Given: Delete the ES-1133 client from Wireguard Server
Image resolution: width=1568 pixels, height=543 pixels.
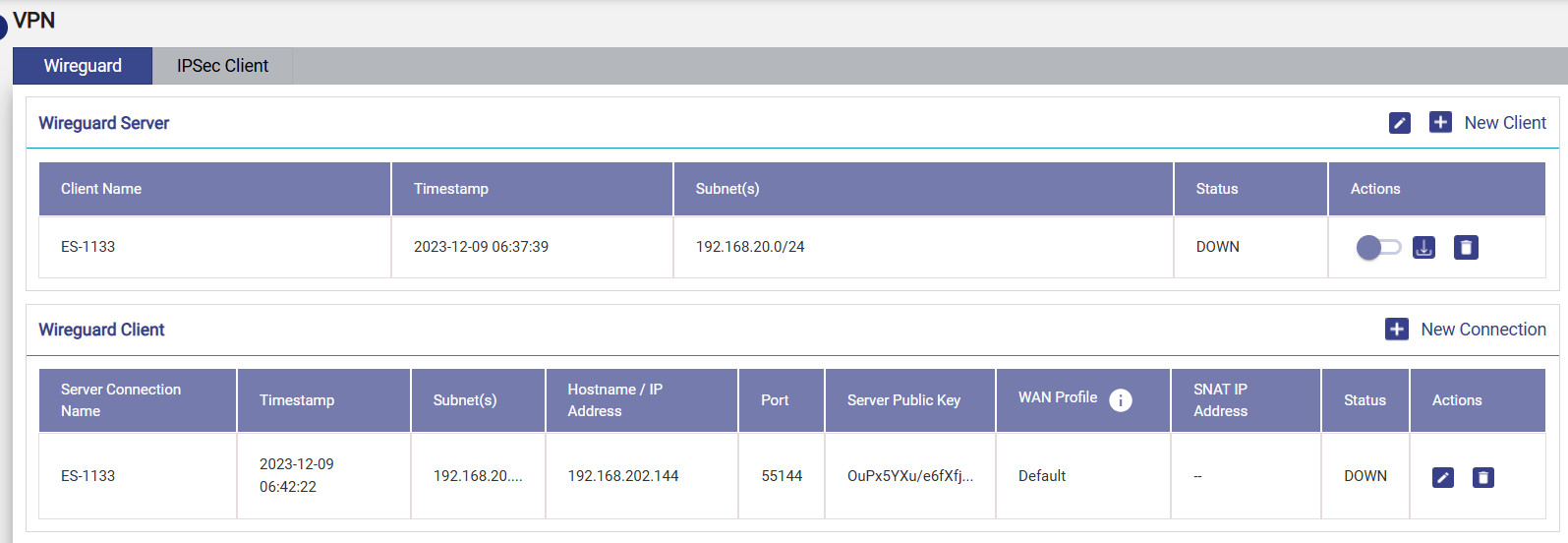Looking at the screenshot, I should 1466,247.
